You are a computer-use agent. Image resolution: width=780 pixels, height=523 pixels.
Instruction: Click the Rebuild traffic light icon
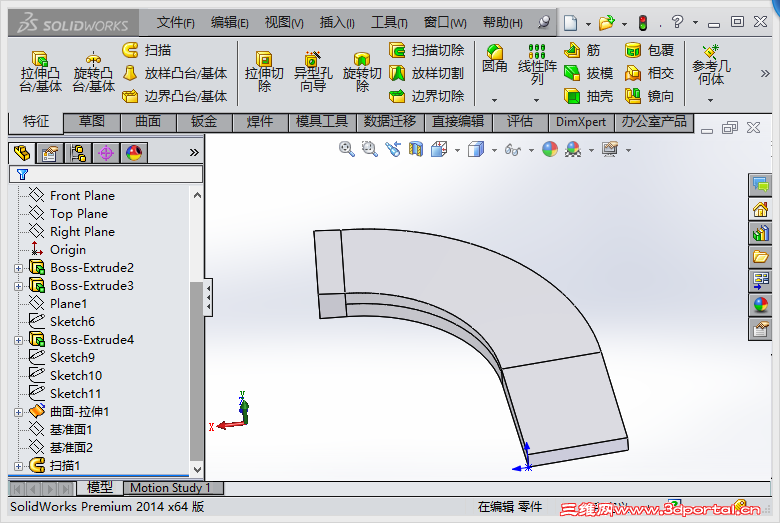643,23
